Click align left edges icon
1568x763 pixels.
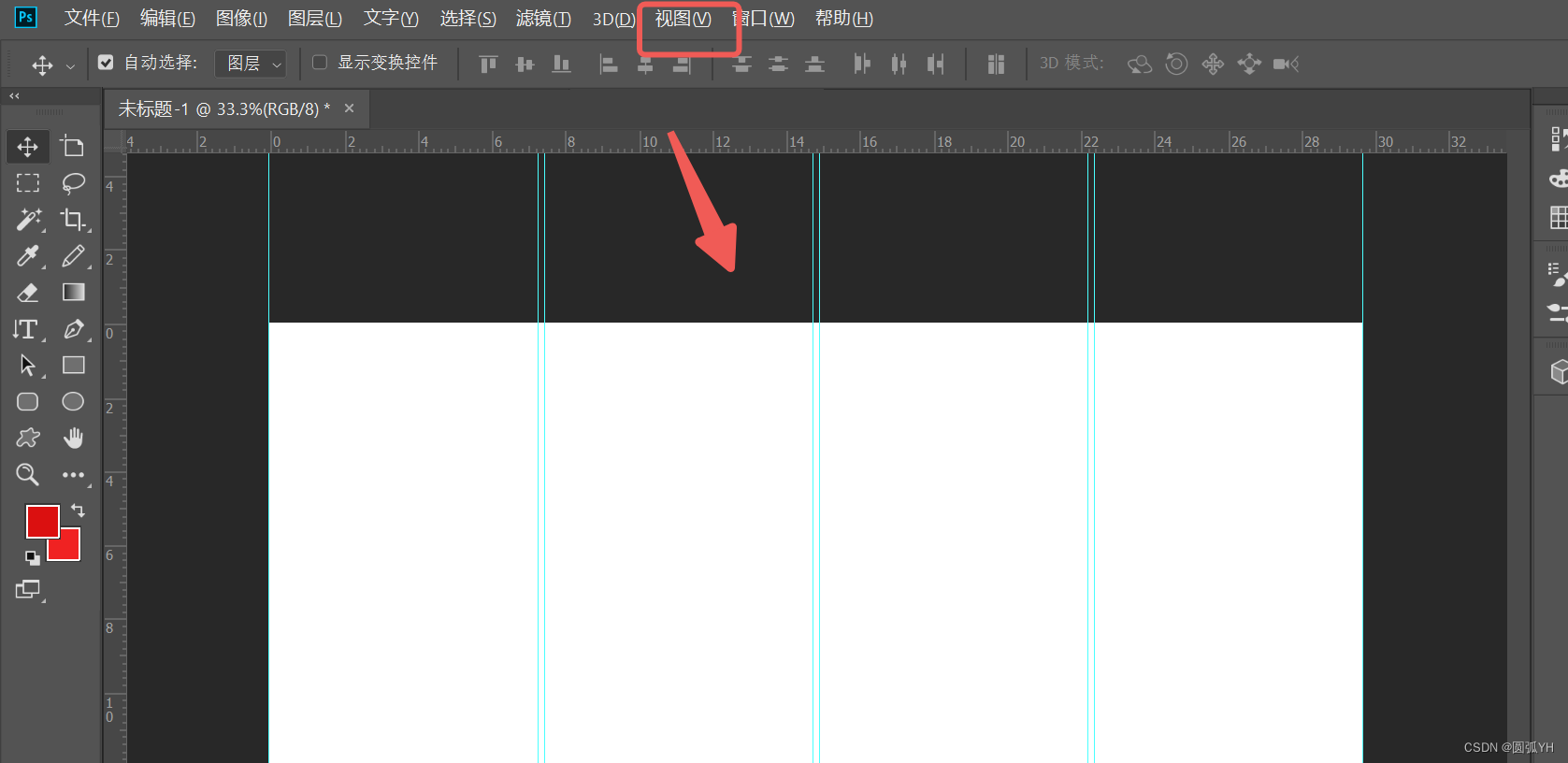point(609,64)
